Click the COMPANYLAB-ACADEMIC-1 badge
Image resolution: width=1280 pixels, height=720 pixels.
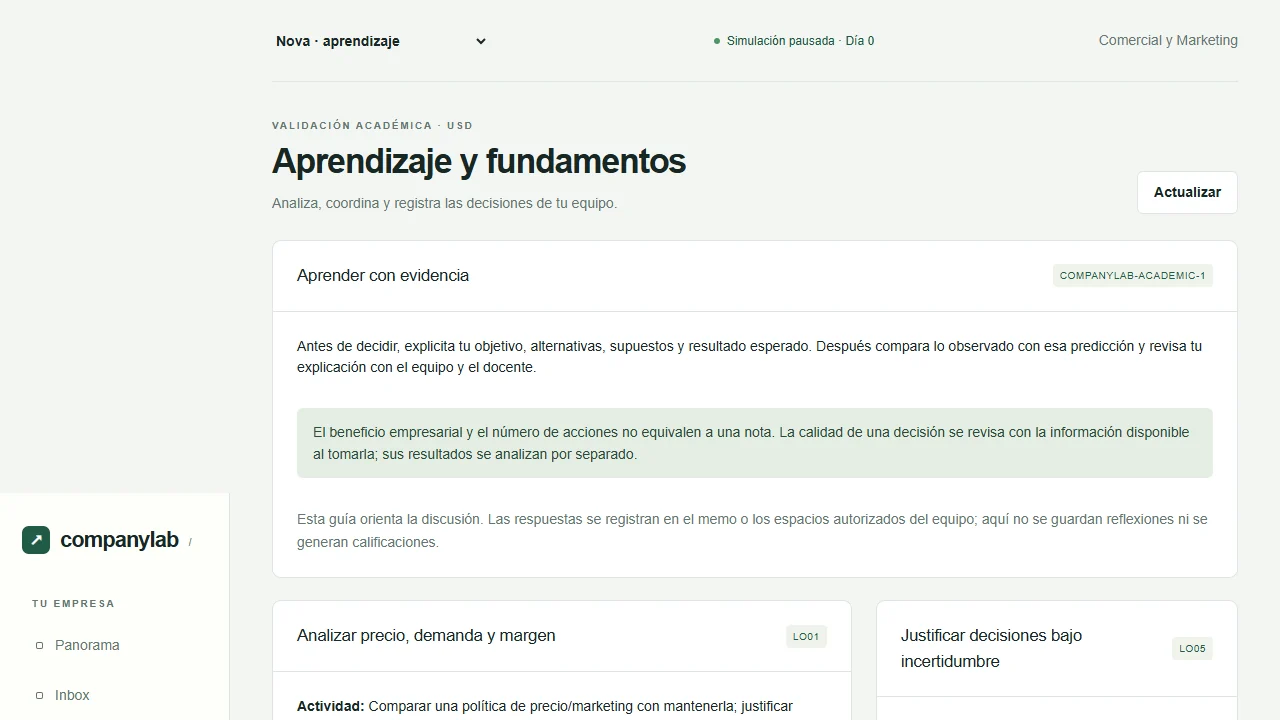tap(1133, 275)
